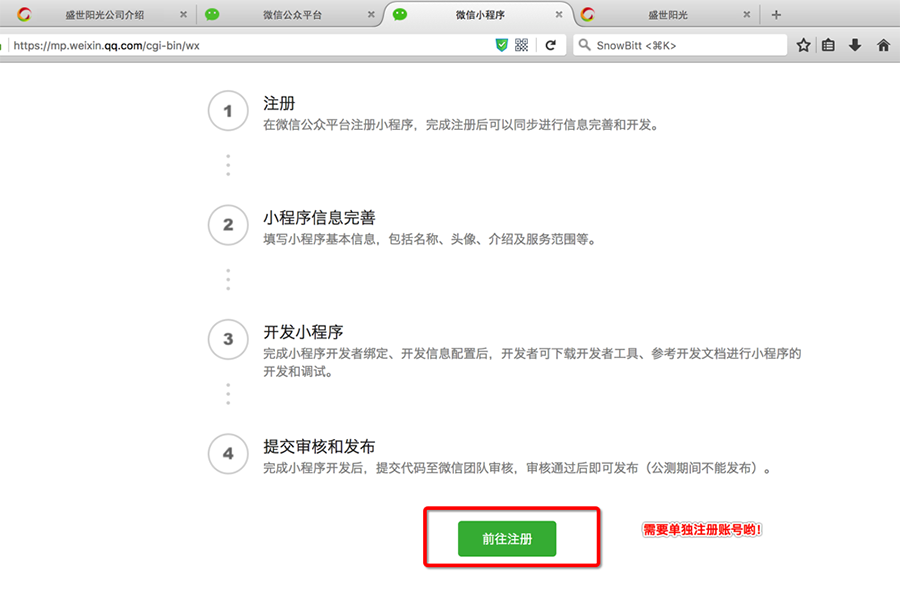The image size is (900, 594).
Task: Switch to the 盛世阳光公司介绍 tab
Action: tap(104, 15)
